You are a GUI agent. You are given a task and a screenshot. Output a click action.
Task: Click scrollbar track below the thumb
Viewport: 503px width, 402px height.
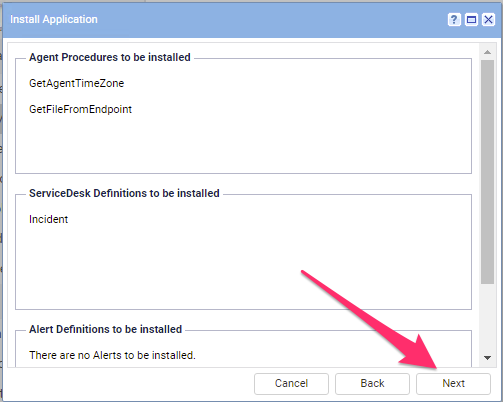point(487,317)
